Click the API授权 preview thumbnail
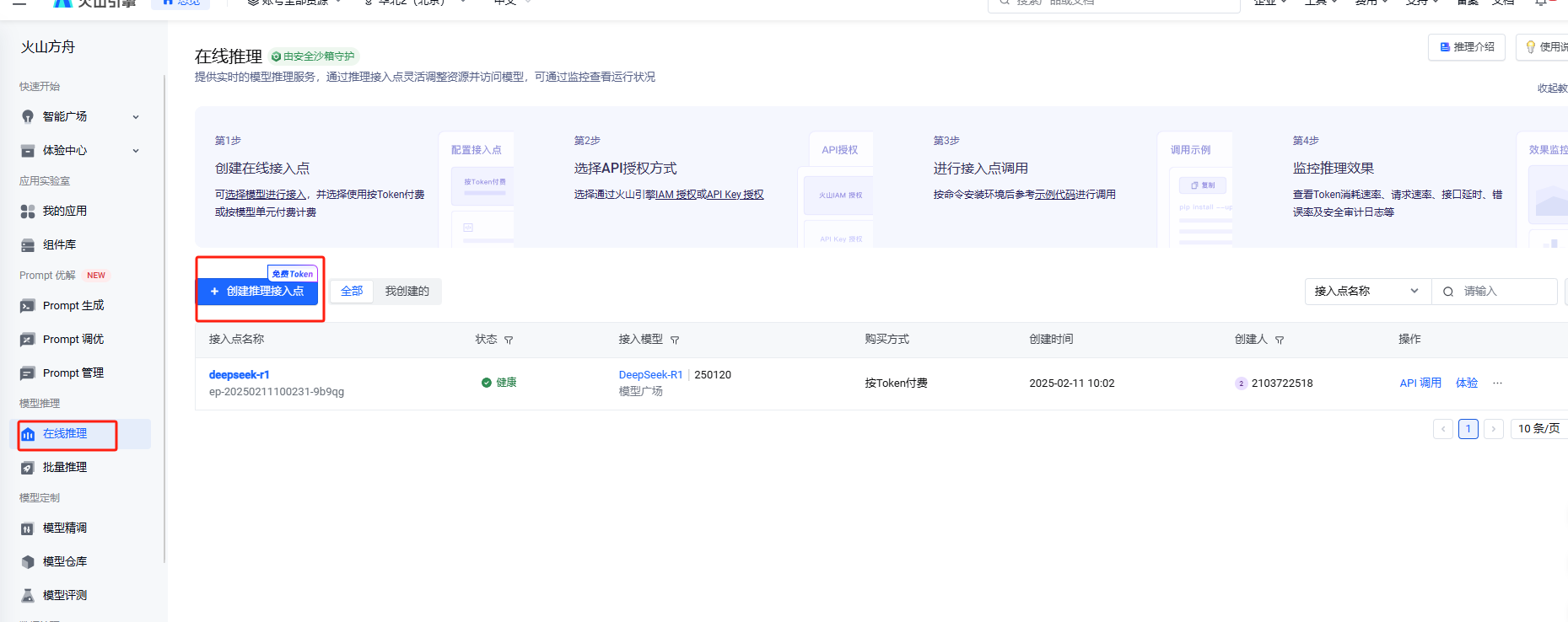 (x=836, y=190)
